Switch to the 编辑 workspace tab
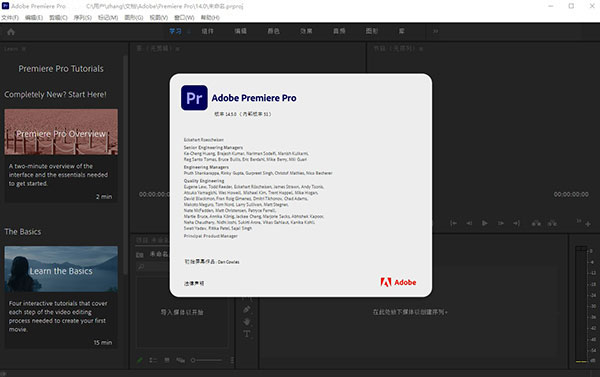600x377 pixels. tap(240, 31)
